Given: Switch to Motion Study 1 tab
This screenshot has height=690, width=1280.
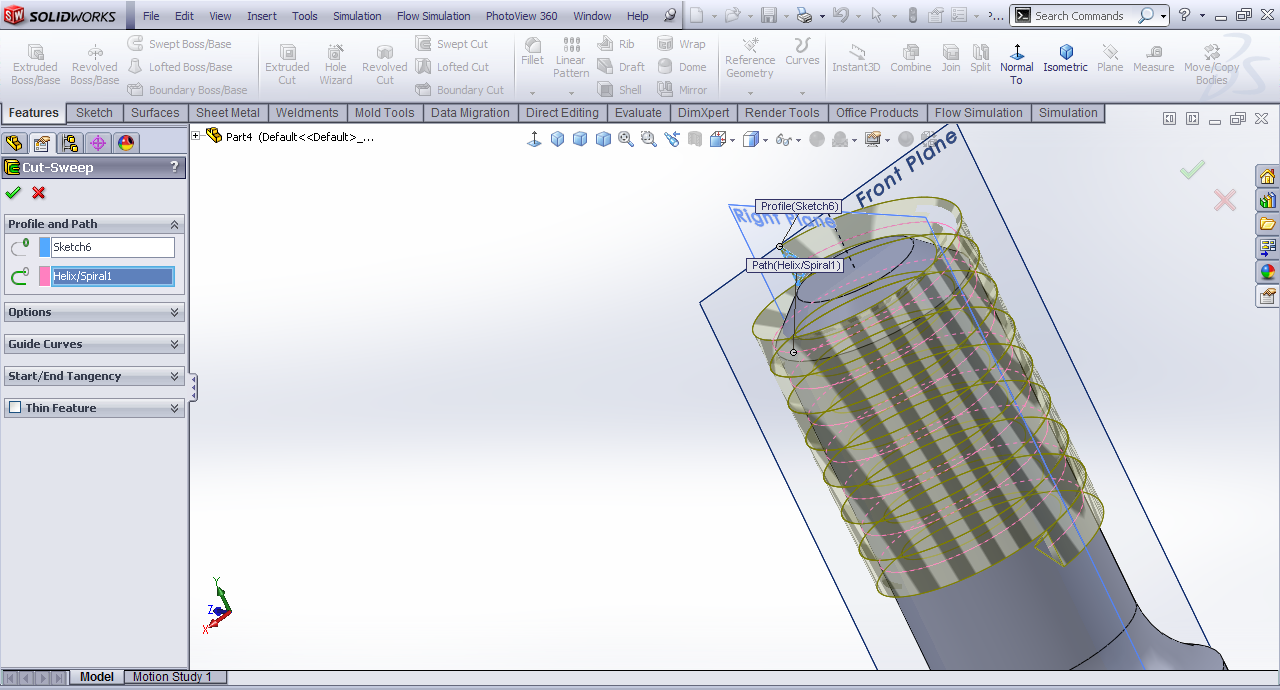Looking at the screenshot, I should pyautogui.click(x=172, y=677).
